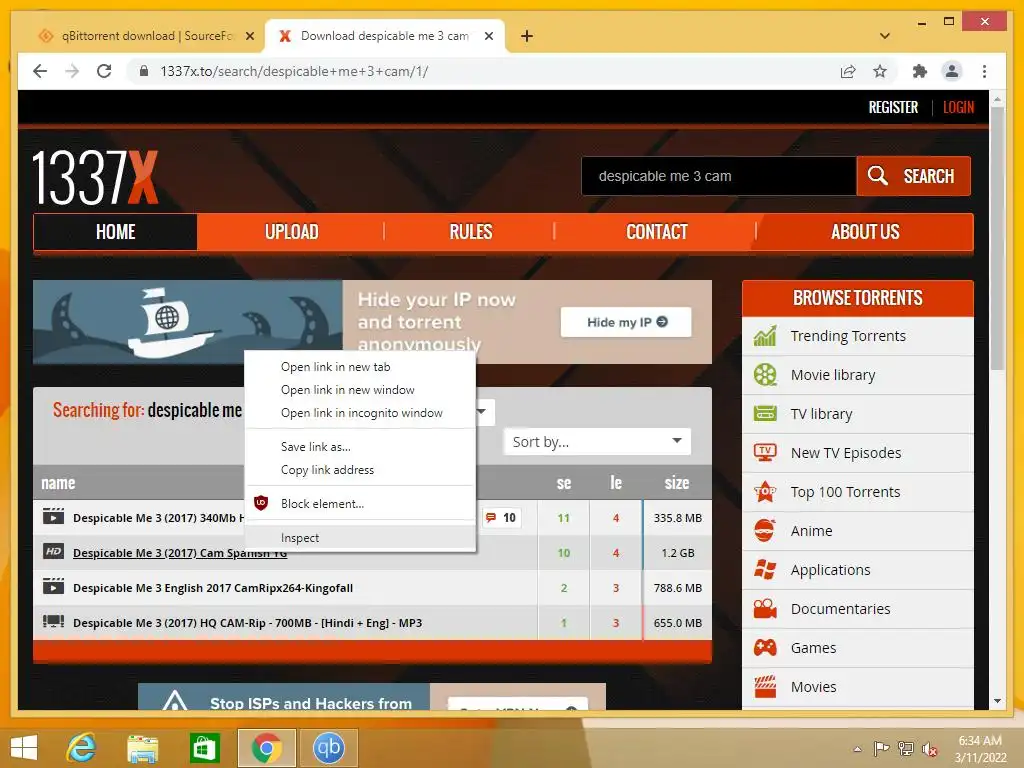
Task: Open a new browser tab
Action: (527, 36)
